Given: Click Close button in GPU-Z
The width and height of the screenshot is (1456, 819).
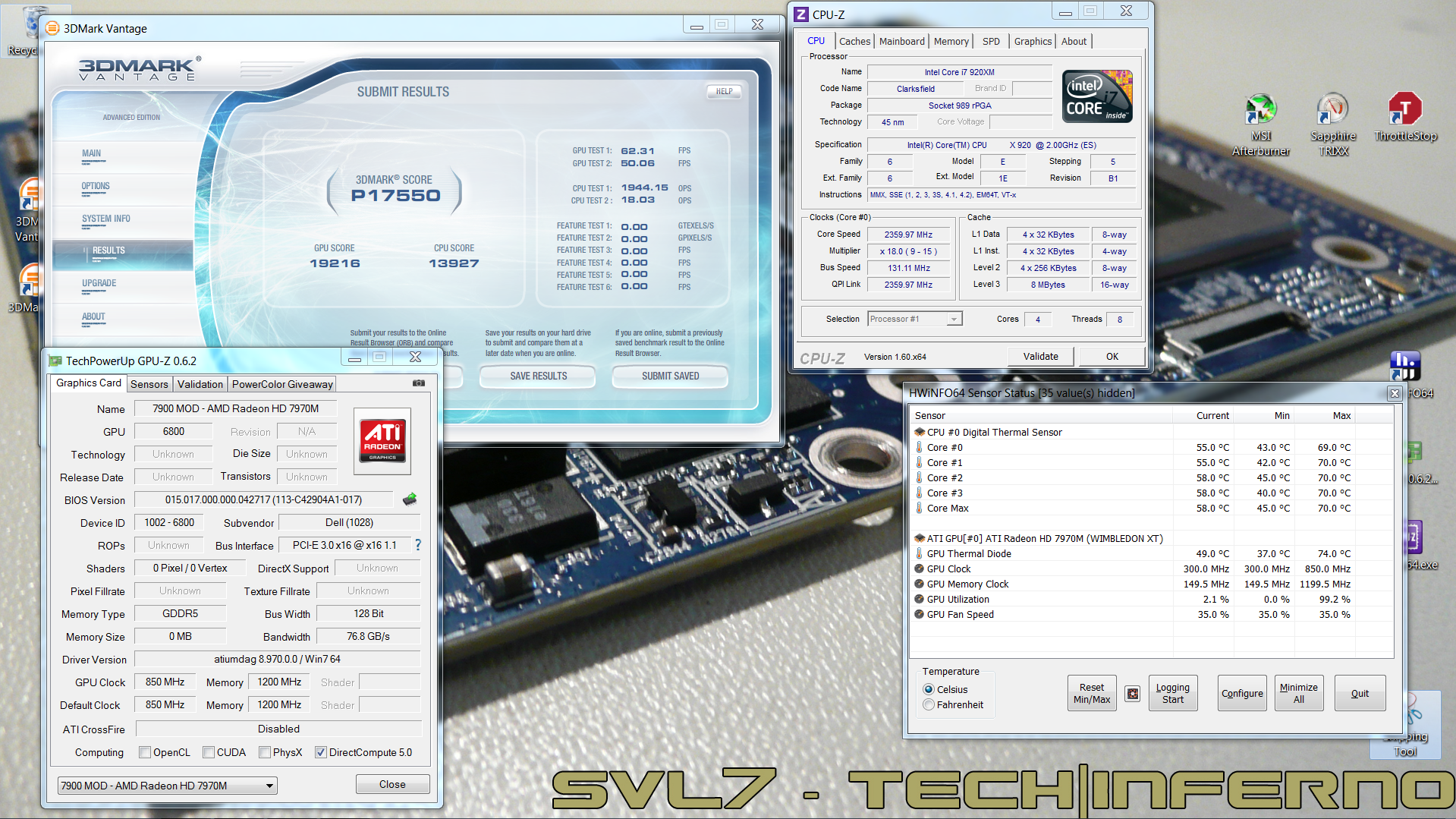Looking at the screenshot, I should click(x=392, y=784).
